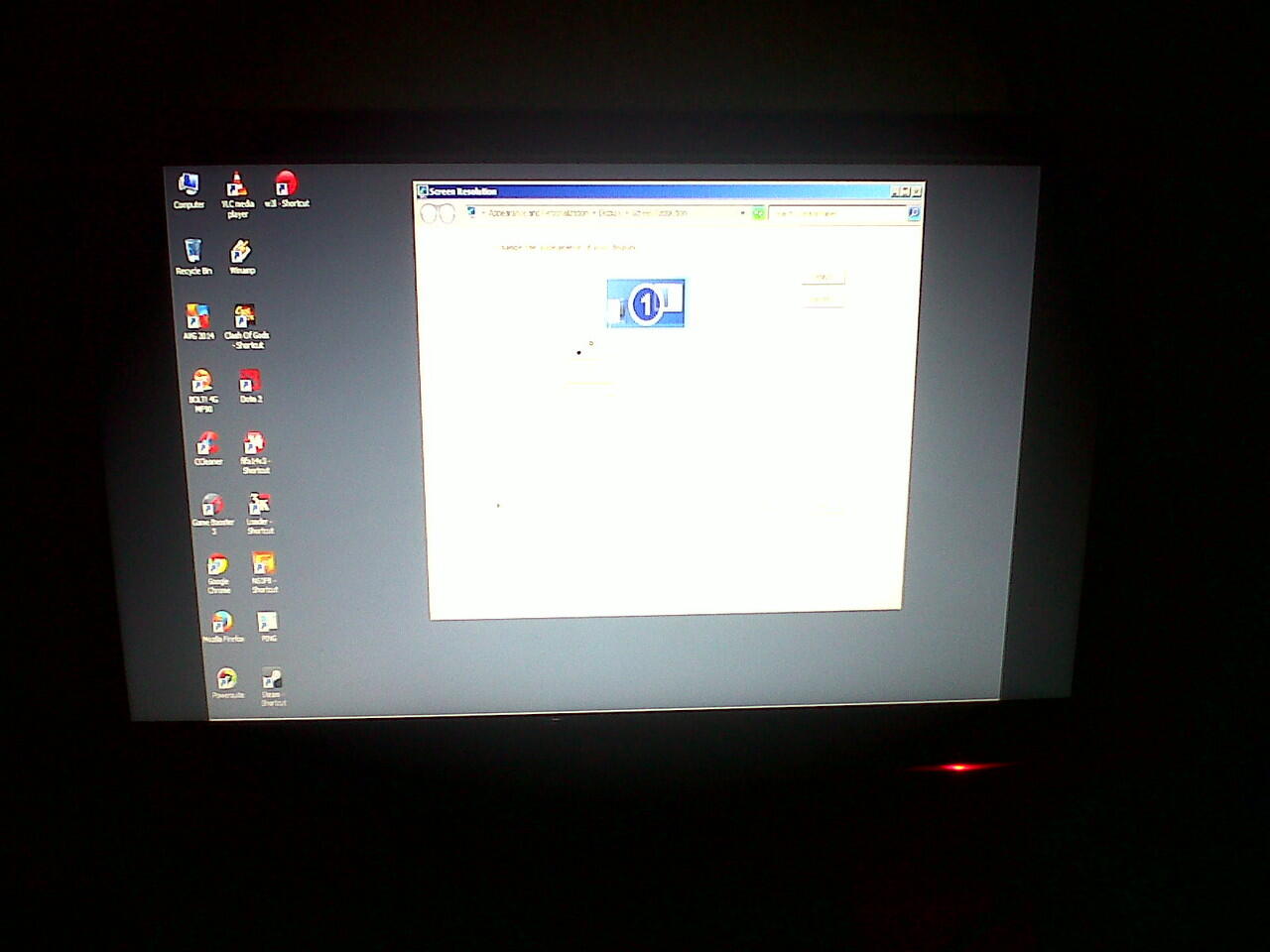Open the Computer desktop icon
The image size is (1270, 952).
(x=188, y=190)
